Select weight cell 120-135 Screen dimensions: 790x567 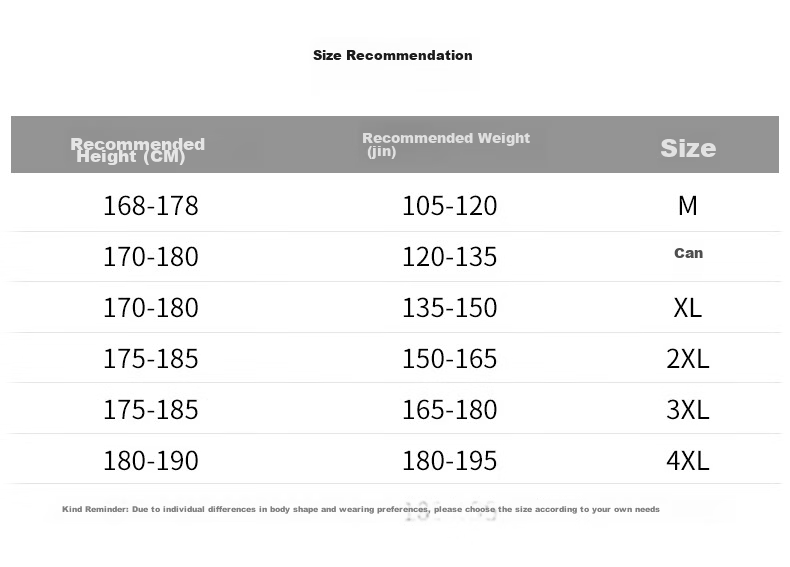(x=449, y=257)
